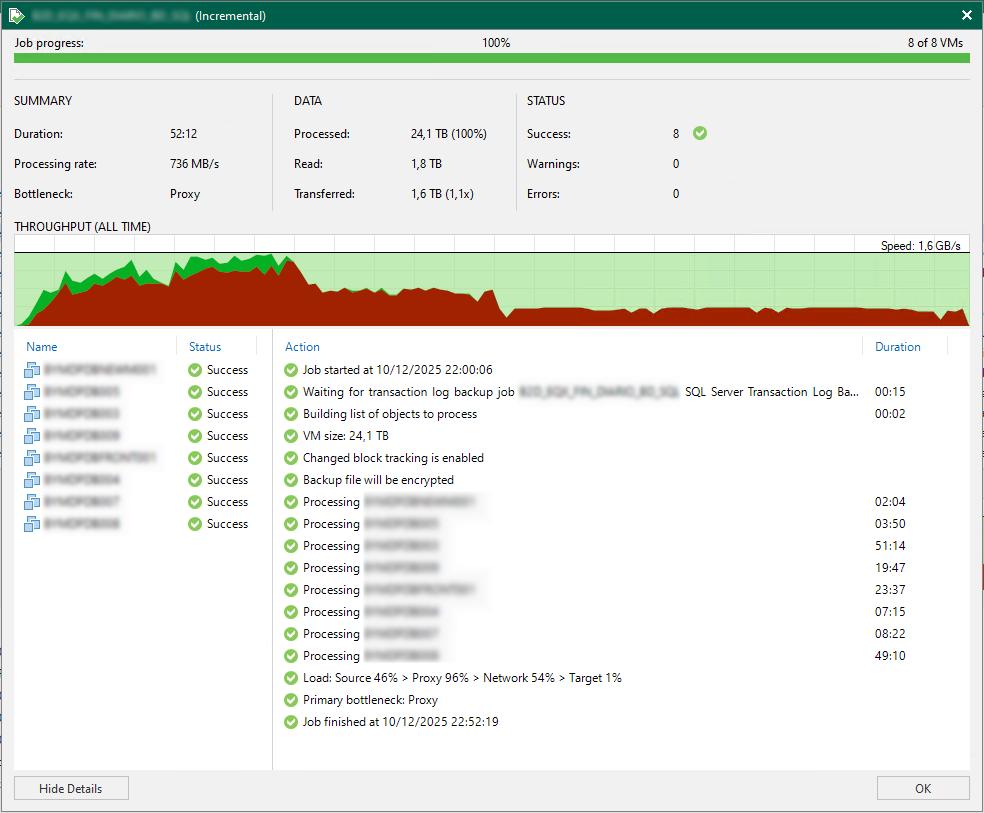The width and height of the screenshot is (984, 813).
Task: Click the Veeam job icon in title bar
Action: pos(16,15)
